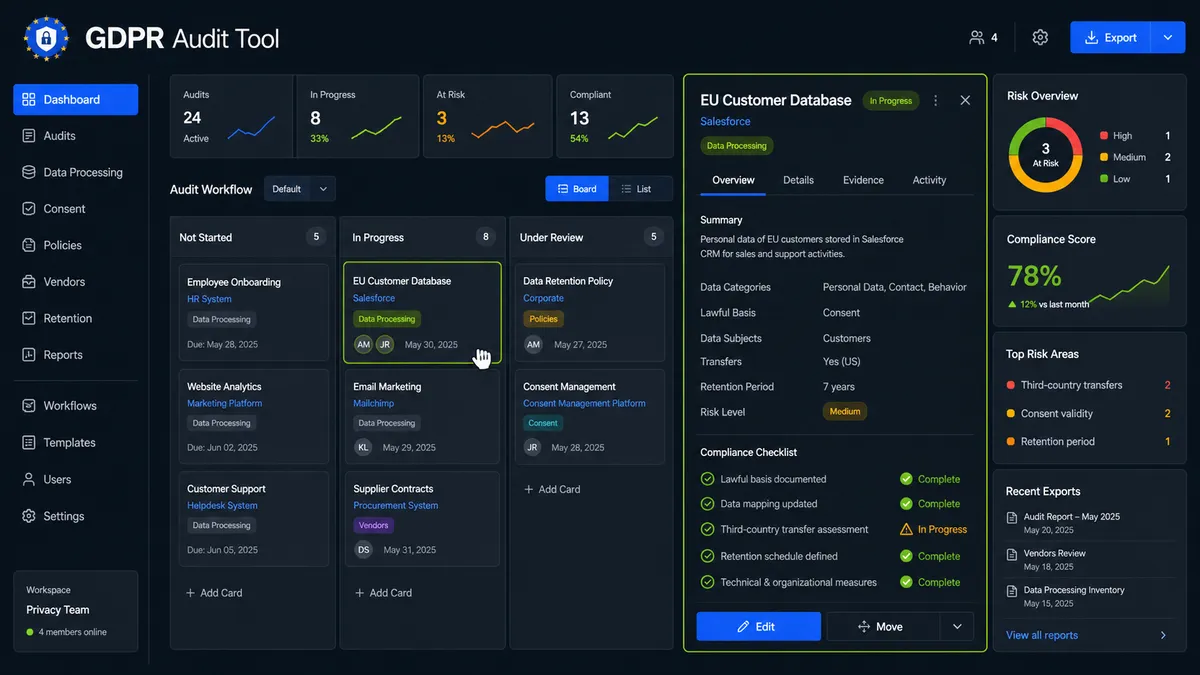Click red High risk legend swatch
Viewport: 1200px width, 675px height.
1104,136
